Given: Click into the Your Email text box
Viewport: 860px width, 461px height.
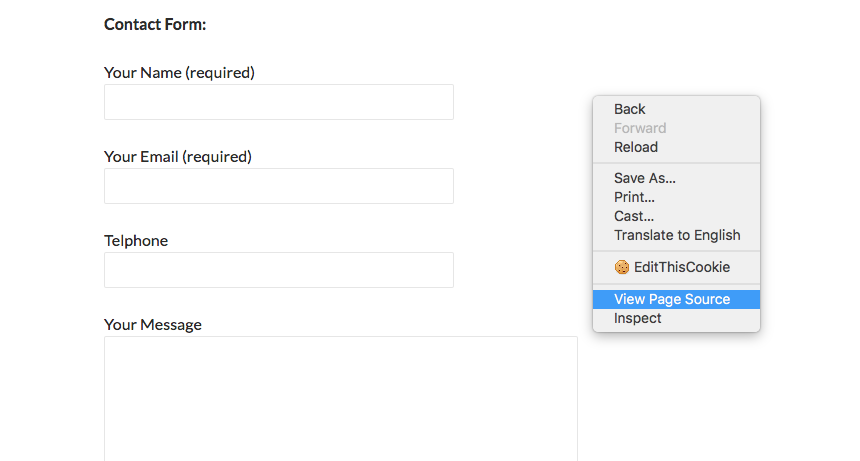Looking at the screenshot, I should click(x=279, y=186).
